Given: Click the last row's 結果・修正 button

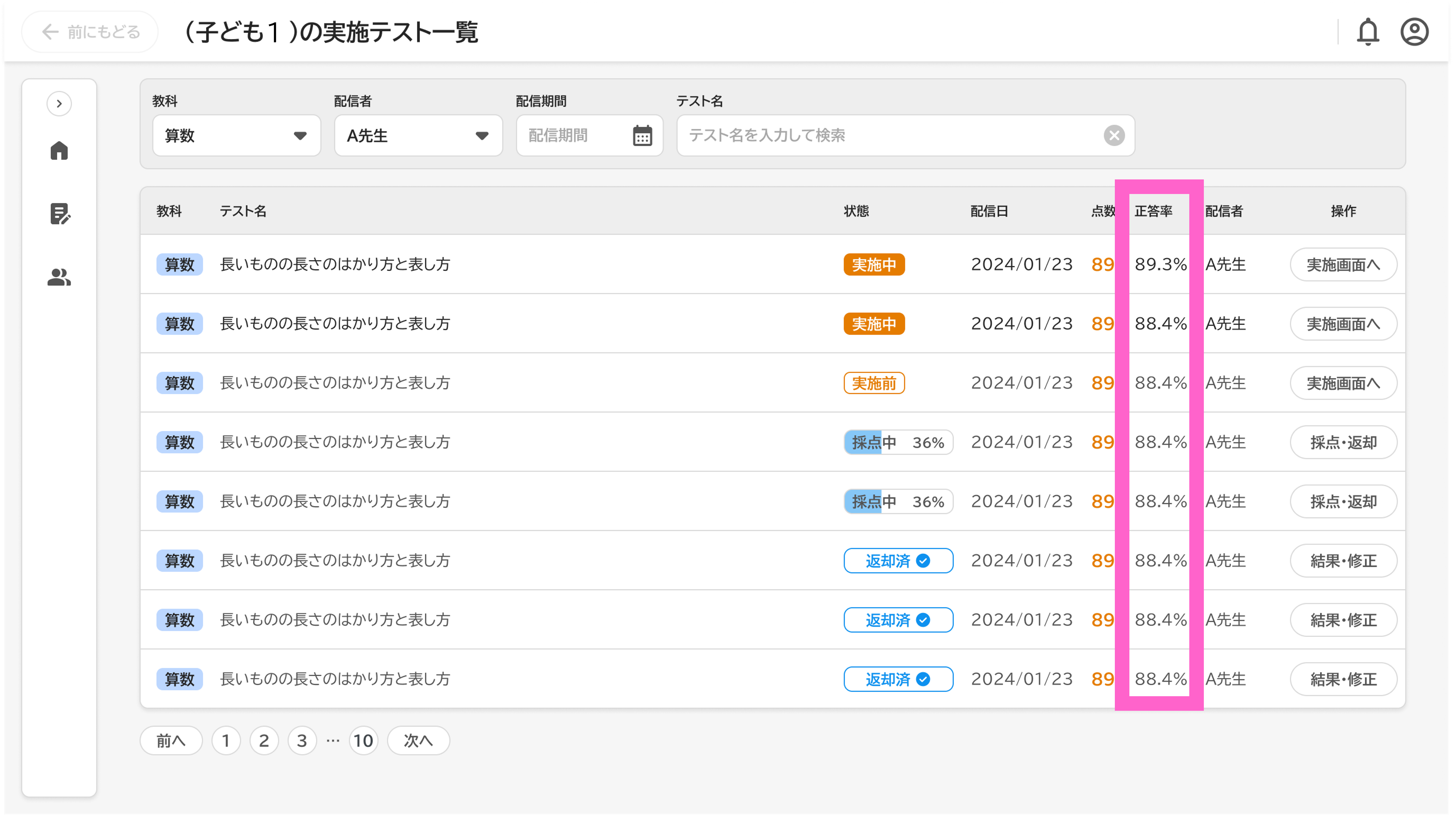Looking at the screenshot, I should click(x=1343, y=679).
